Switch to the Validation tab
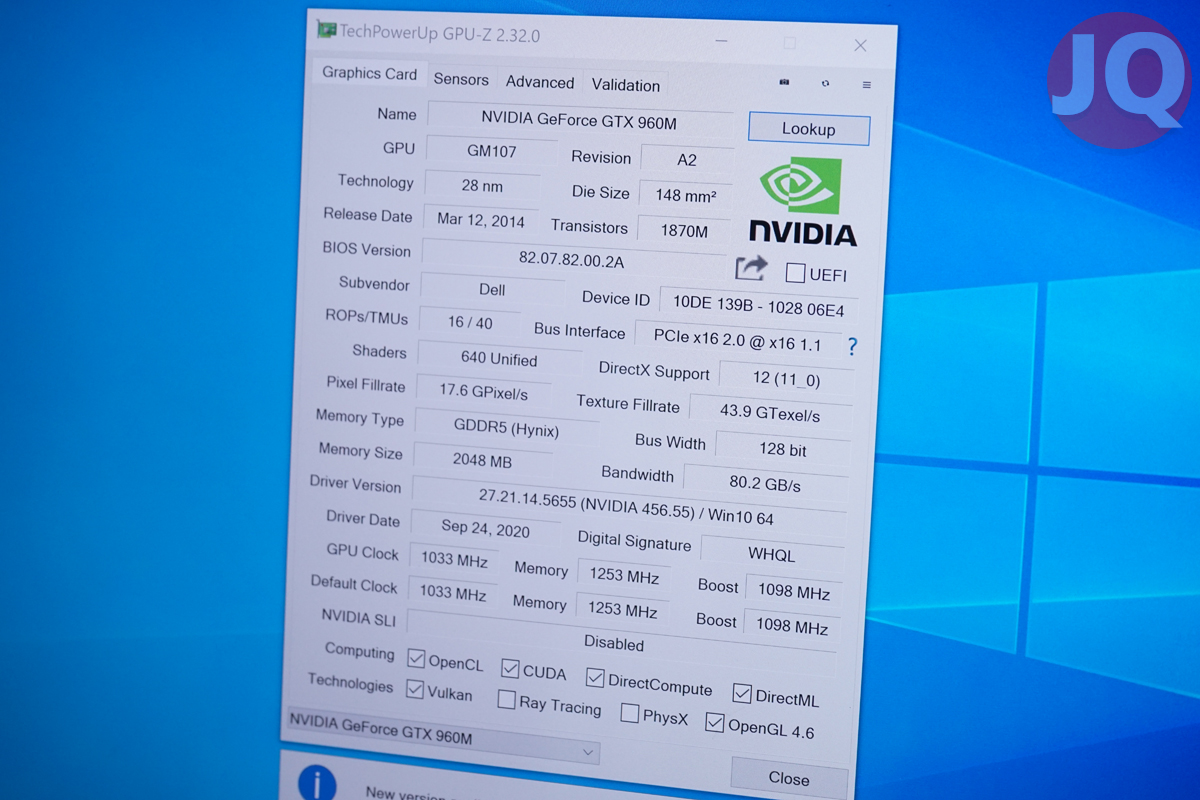Image resolution: width=1200 pixels, height=800 pixels. pos(626,86)
